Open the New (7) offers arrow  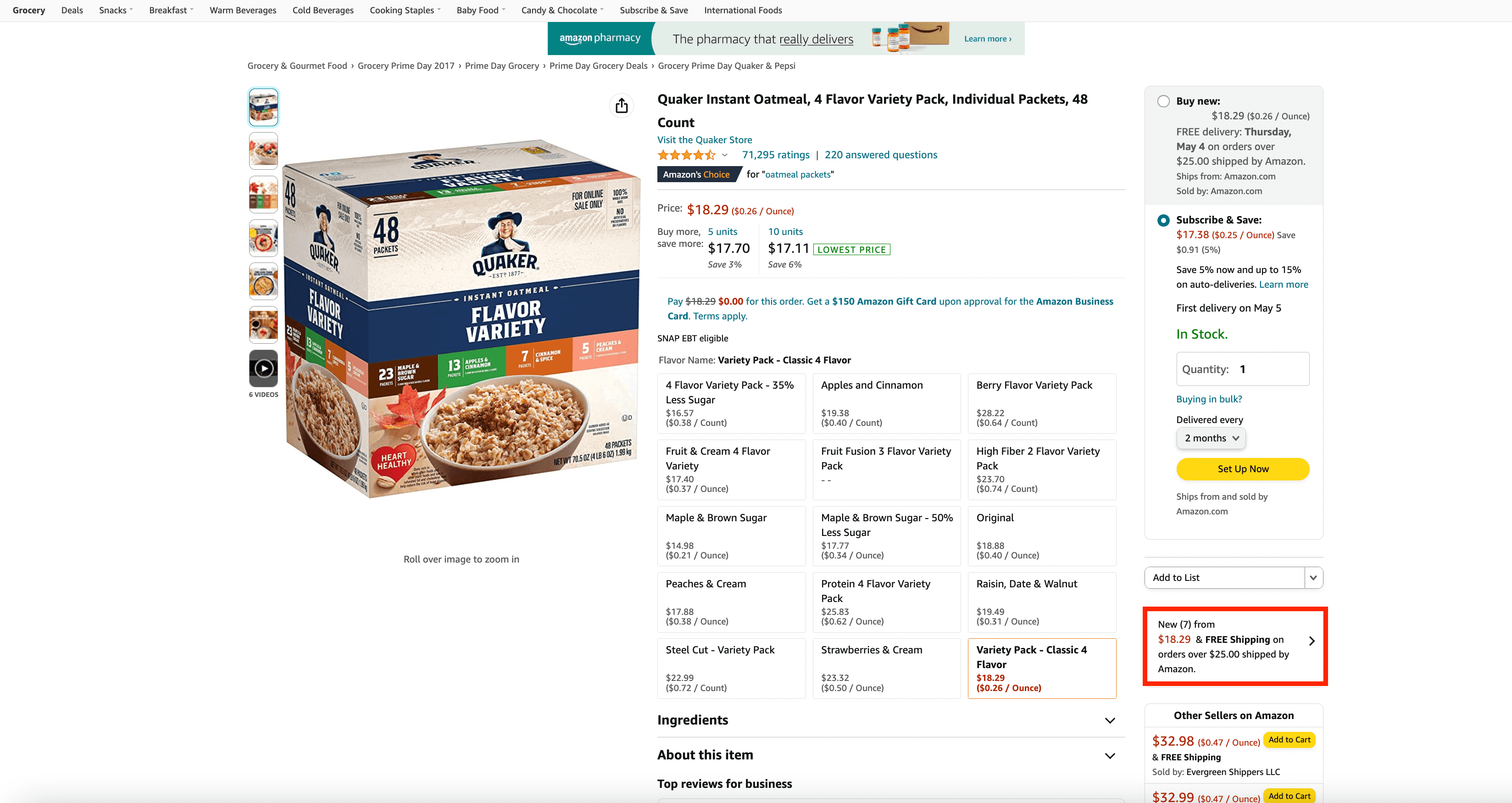pos(1312,641)
